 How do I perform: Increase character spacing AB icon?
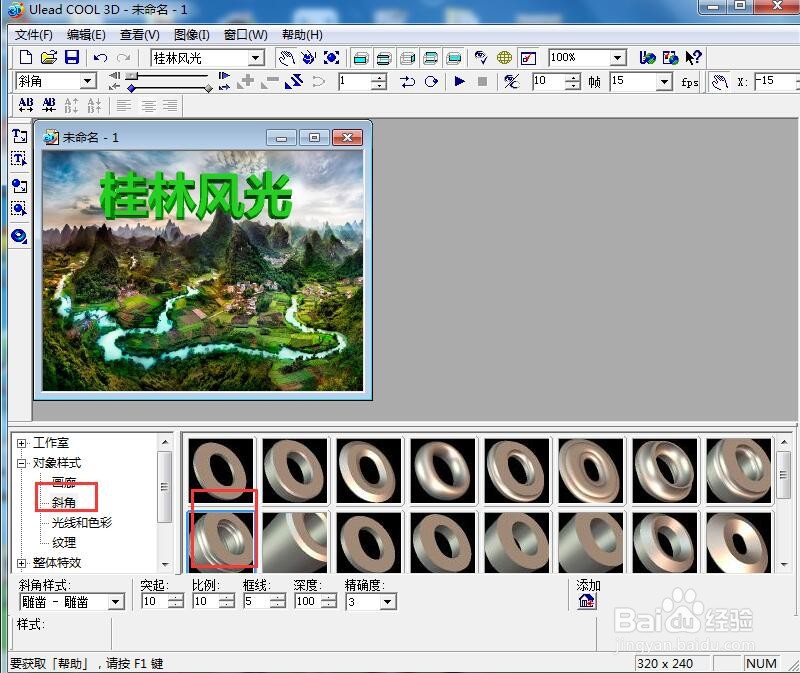pos(26,105)
